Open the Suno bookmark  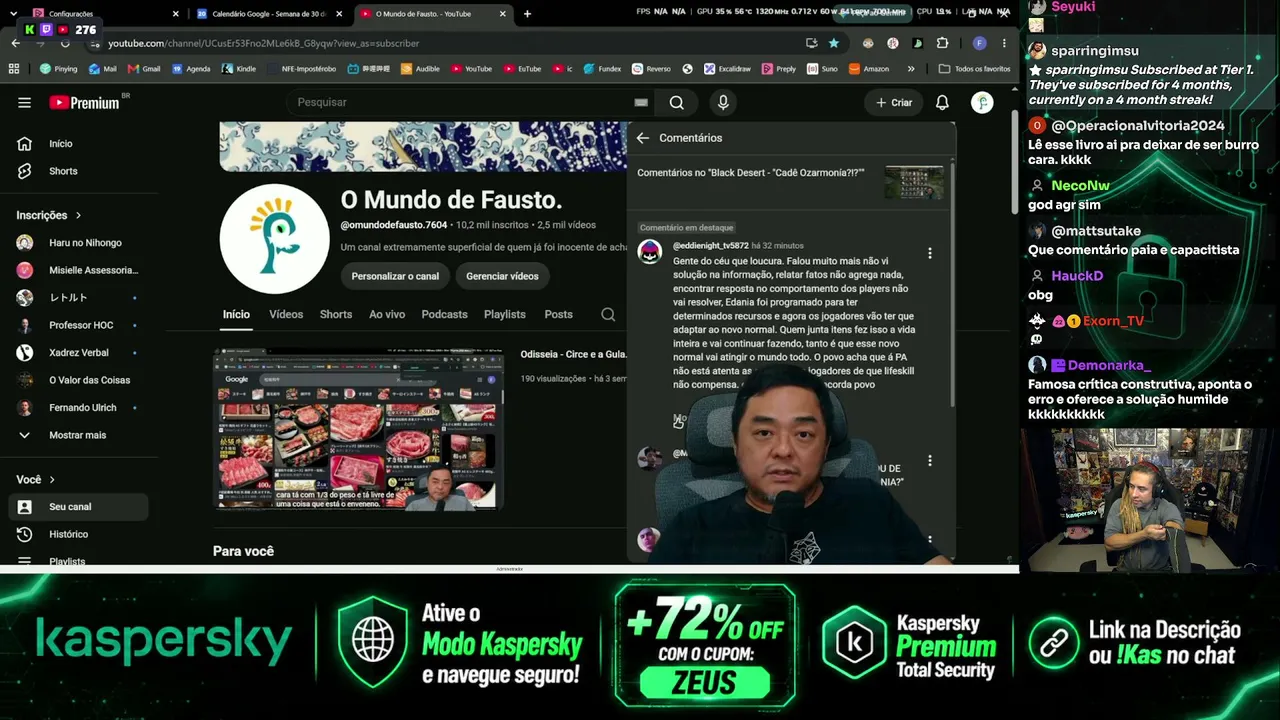[822, 69]
